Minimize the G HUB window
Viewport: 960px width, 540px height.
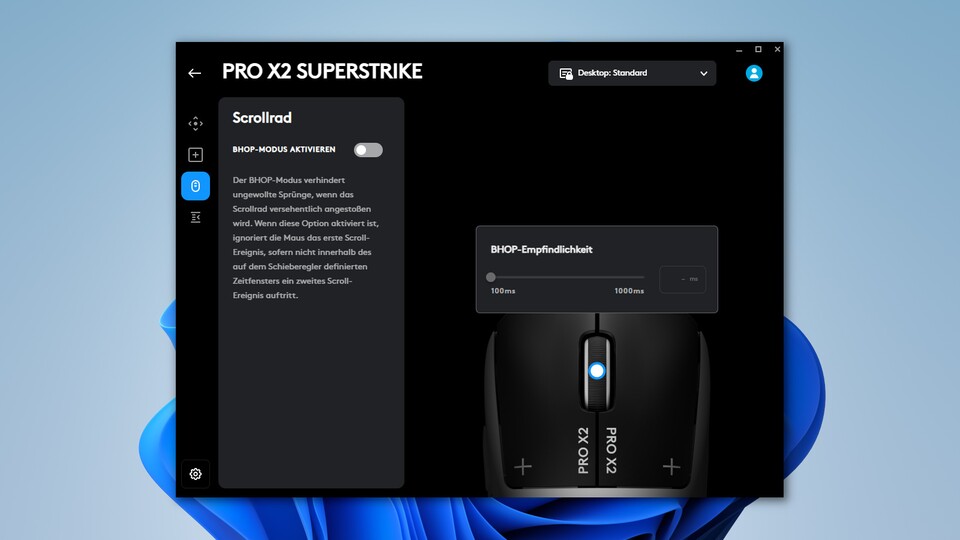[x=739, y=50]
